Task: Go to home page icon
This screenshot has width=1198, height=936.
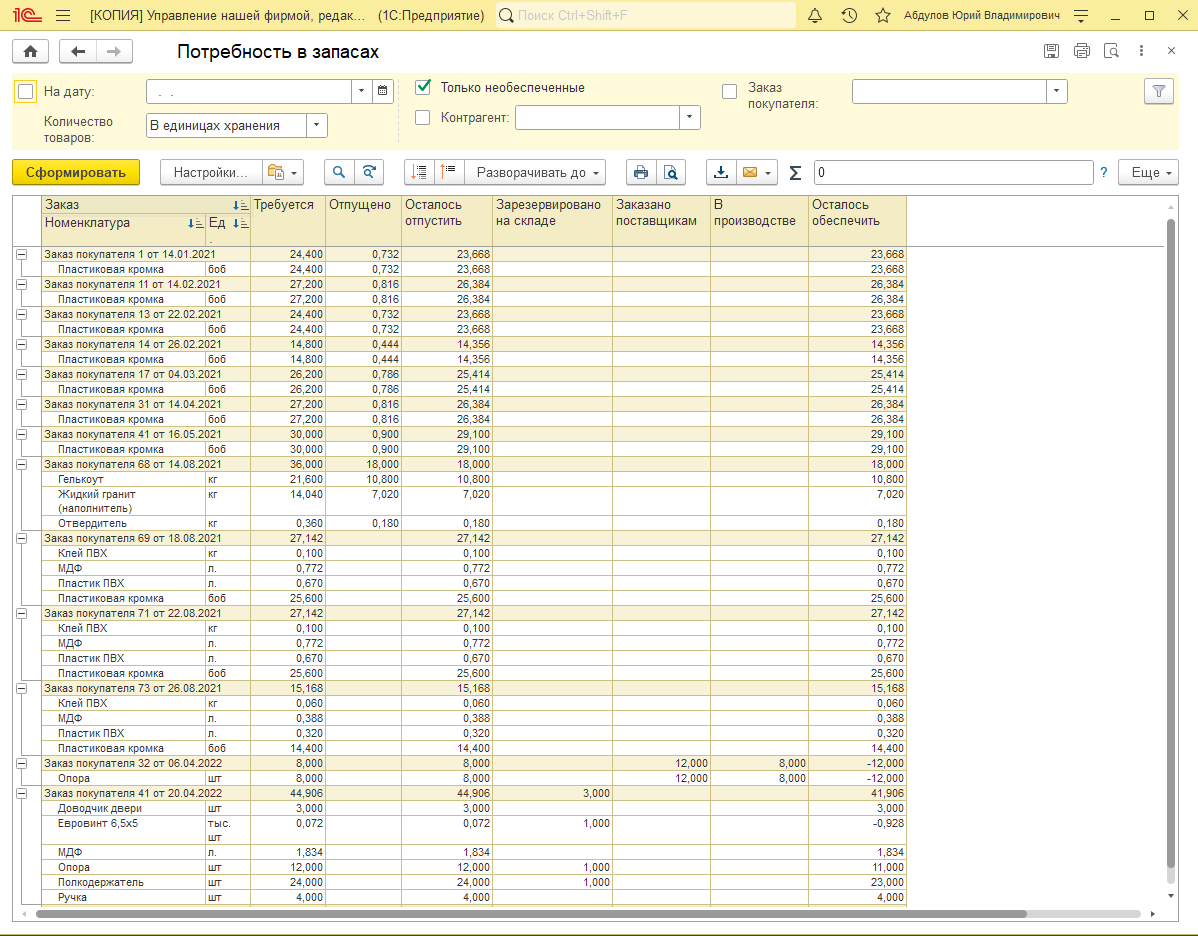Action: 31,51
